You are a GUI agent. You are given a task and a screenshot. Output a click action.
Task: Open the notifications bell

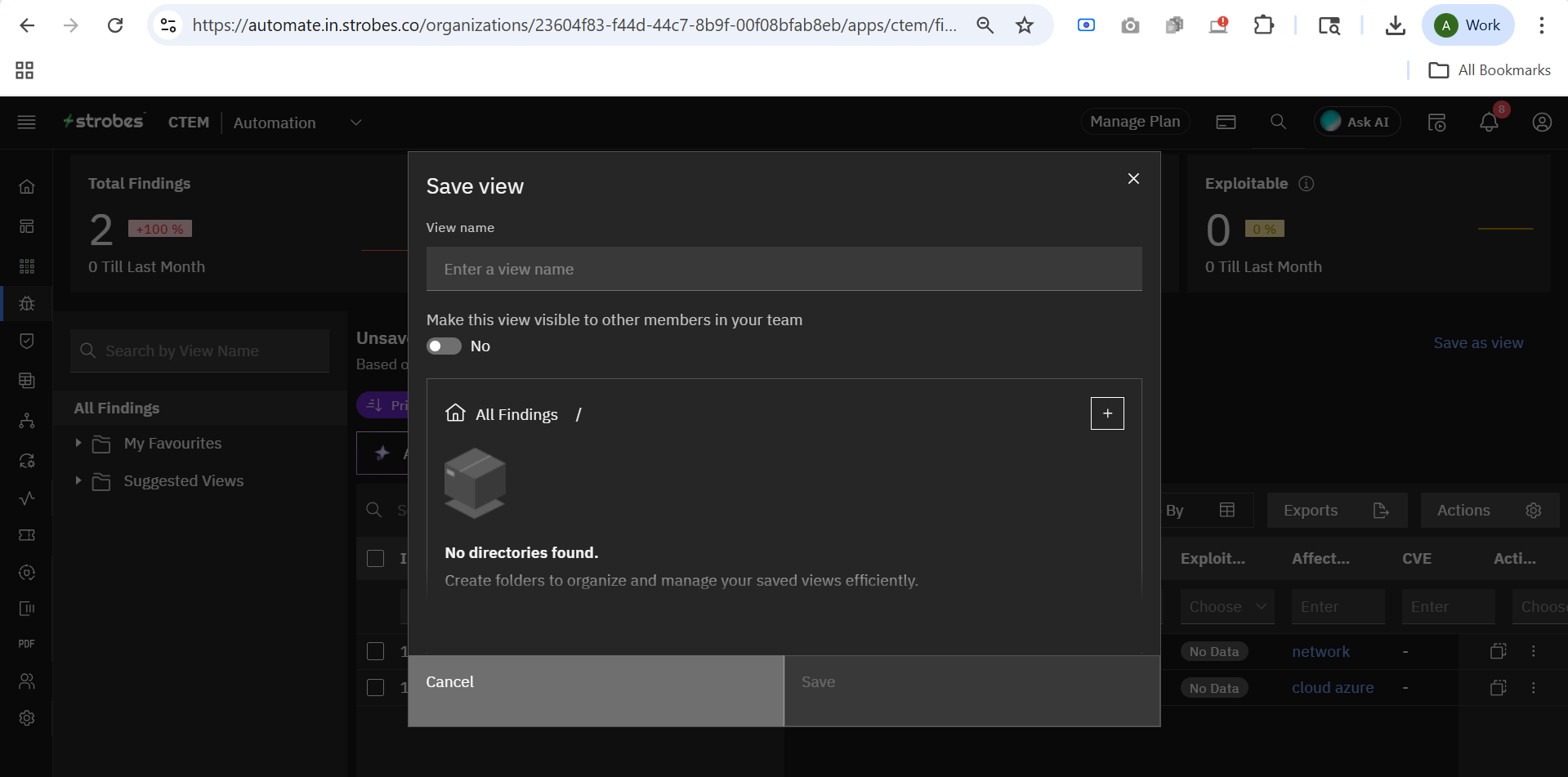click(1489, 123)
